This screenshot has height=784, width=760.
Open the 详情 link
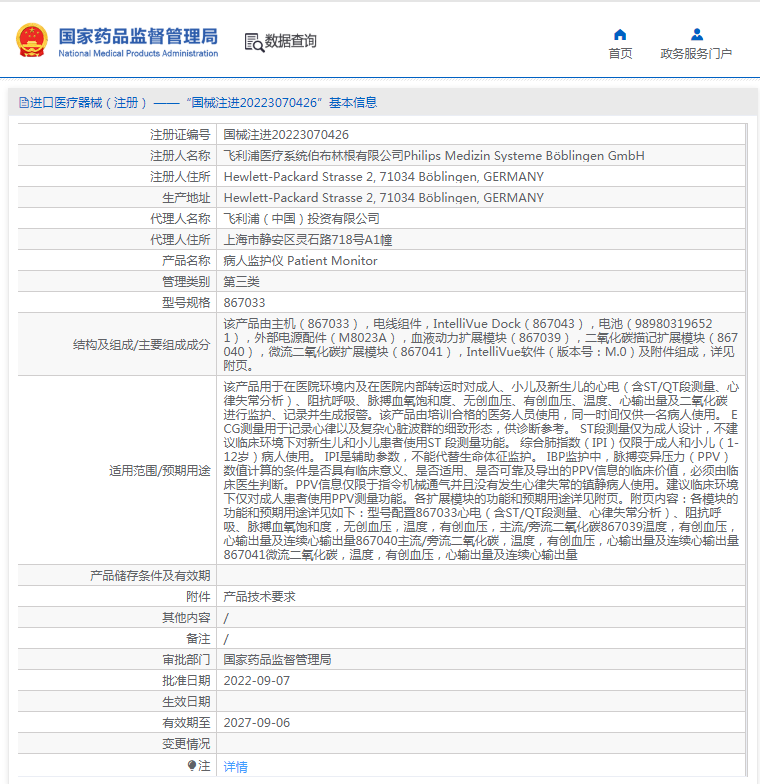click(236, 766)
